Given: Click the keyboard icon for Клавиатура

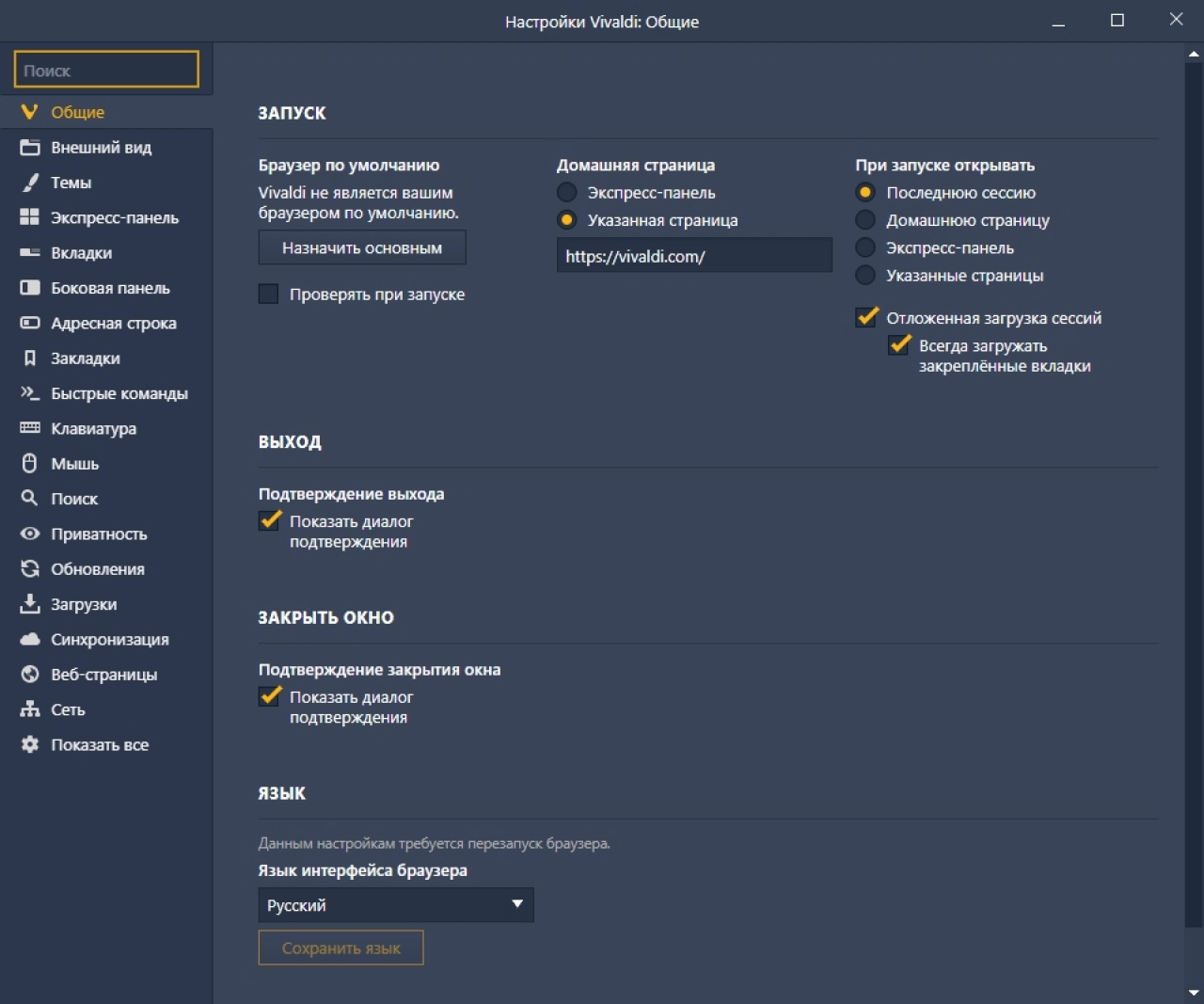Looking at the screenshot, I should 30,428.
